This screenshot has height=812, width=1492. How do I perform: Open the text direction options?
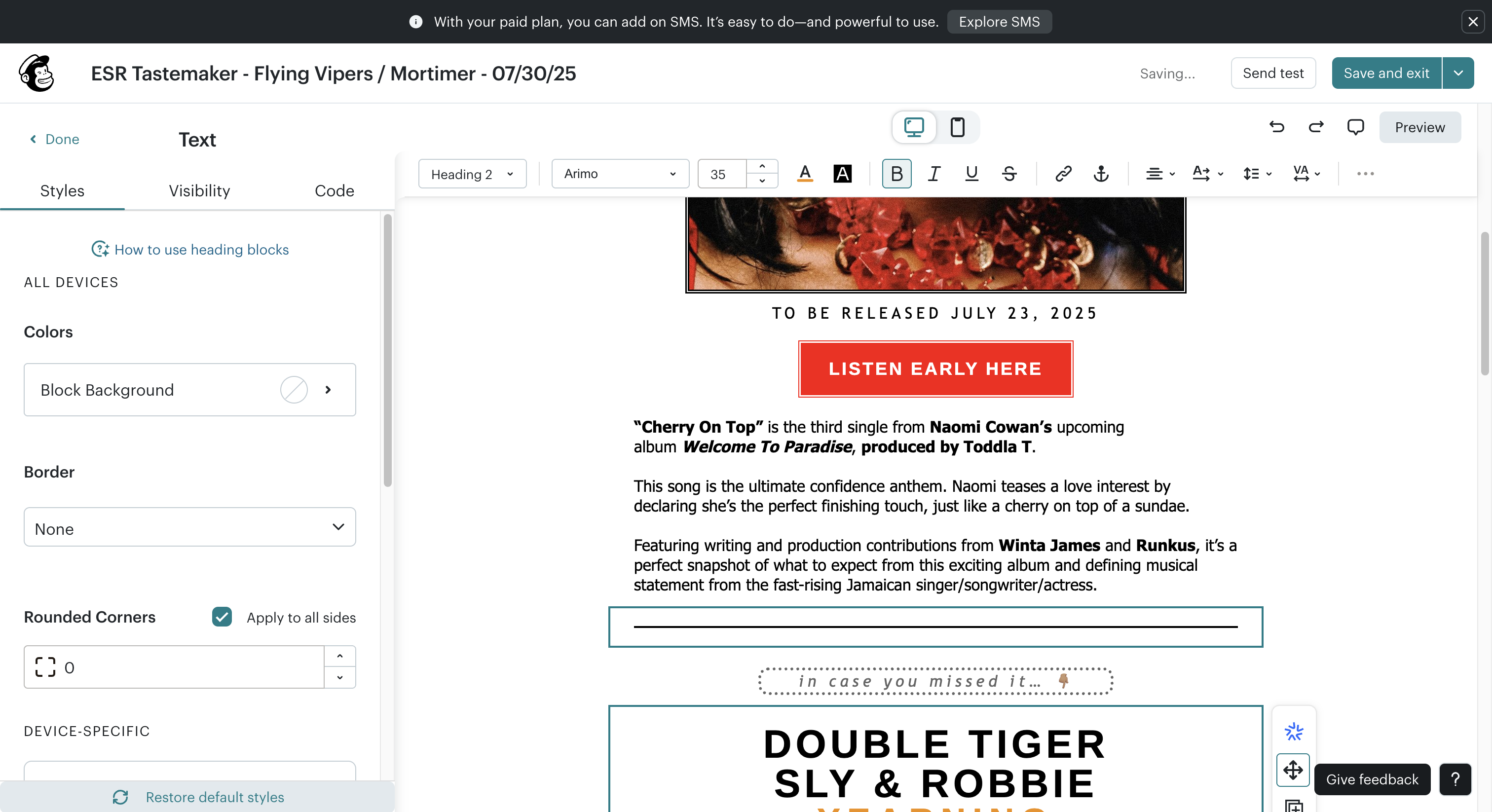point(1208,173)
